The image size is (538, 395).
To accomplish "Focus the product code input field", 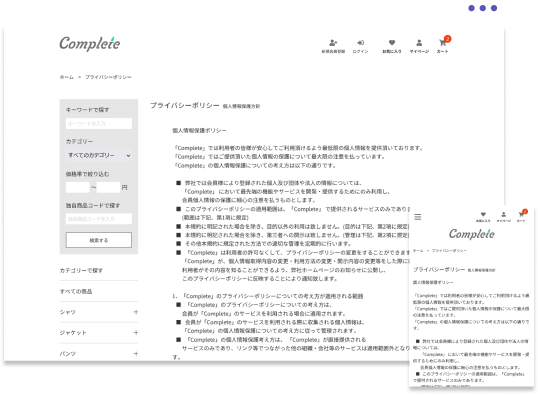I will 99,219.
